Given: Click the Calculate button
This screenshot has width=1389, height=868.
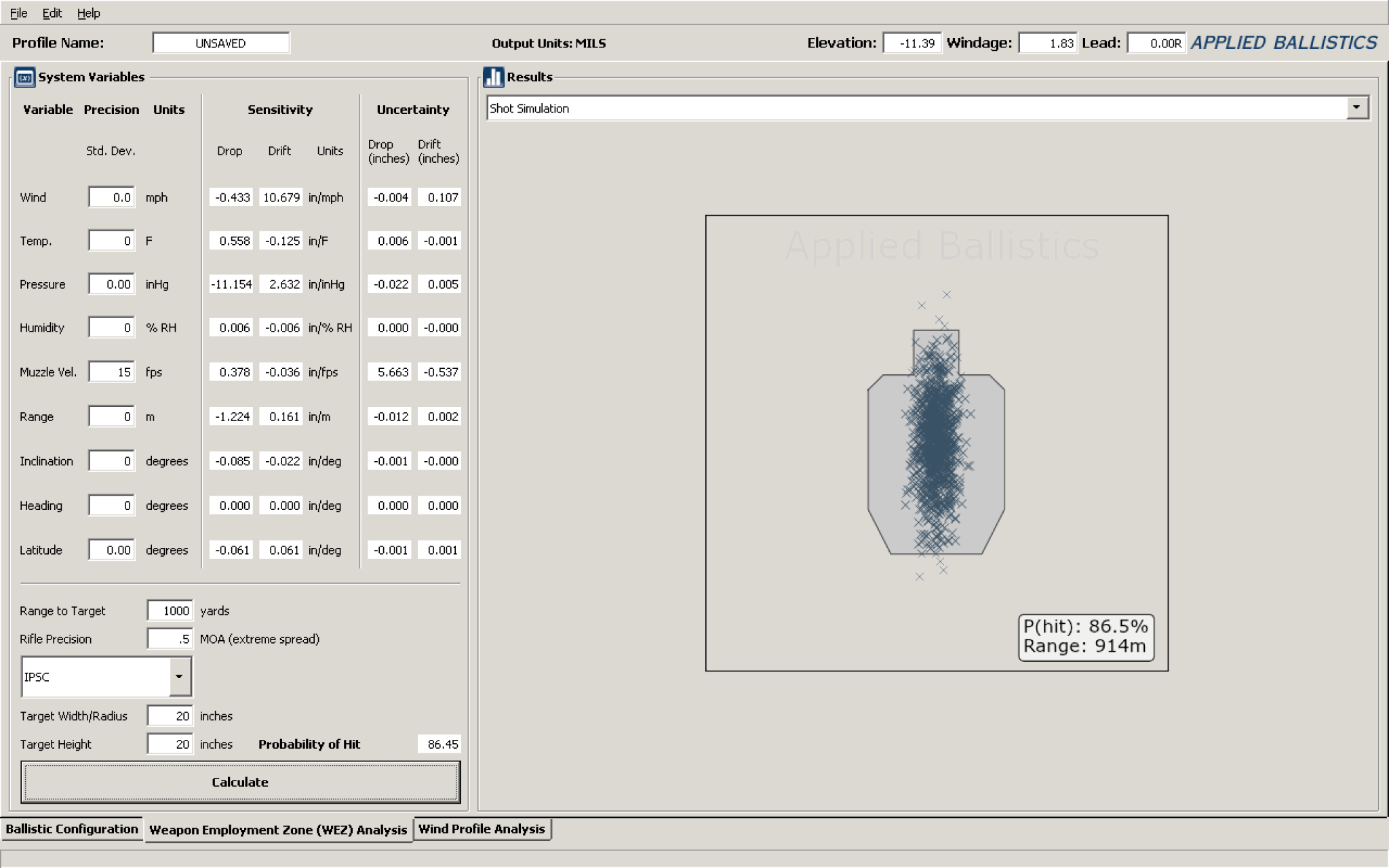Looking at the screenshot, I should 240,782.
